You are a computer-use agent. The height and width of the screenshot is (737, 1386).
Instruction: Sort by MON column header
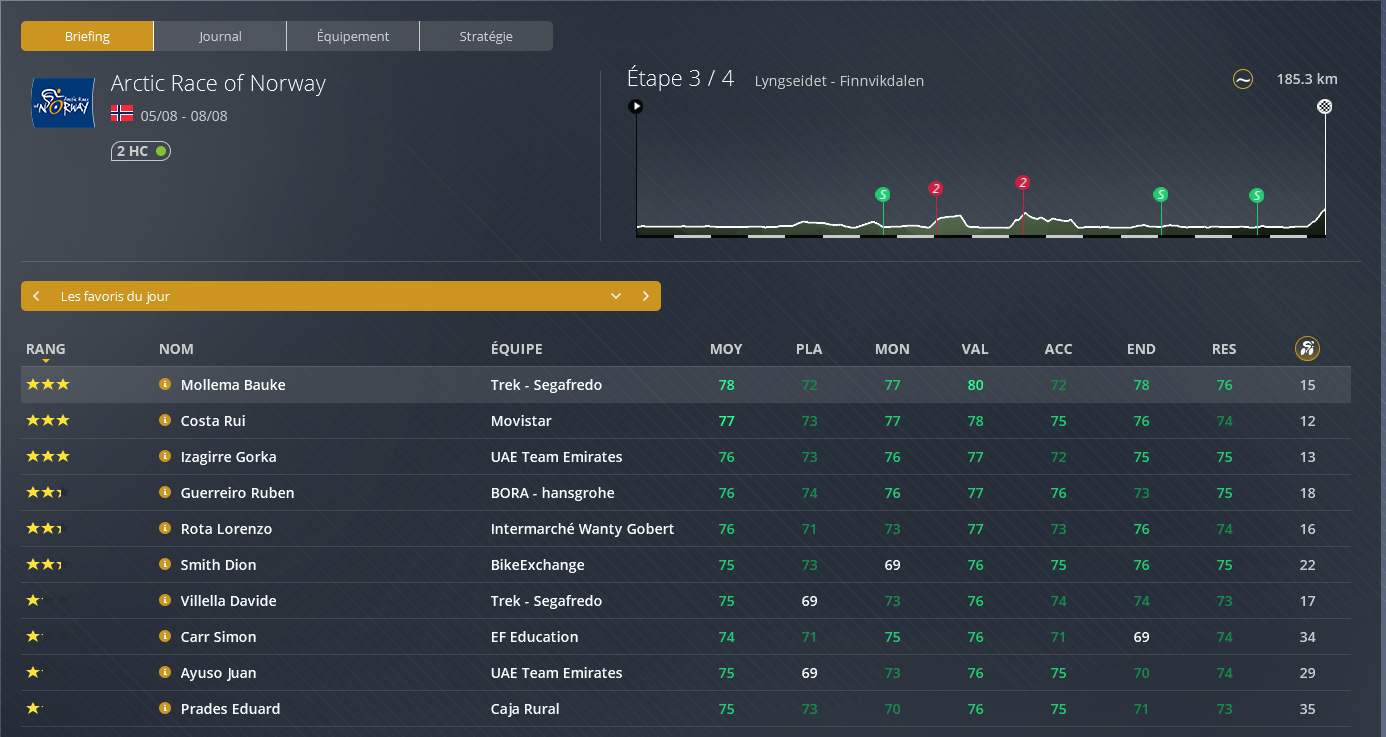click(x=892, y=349)
